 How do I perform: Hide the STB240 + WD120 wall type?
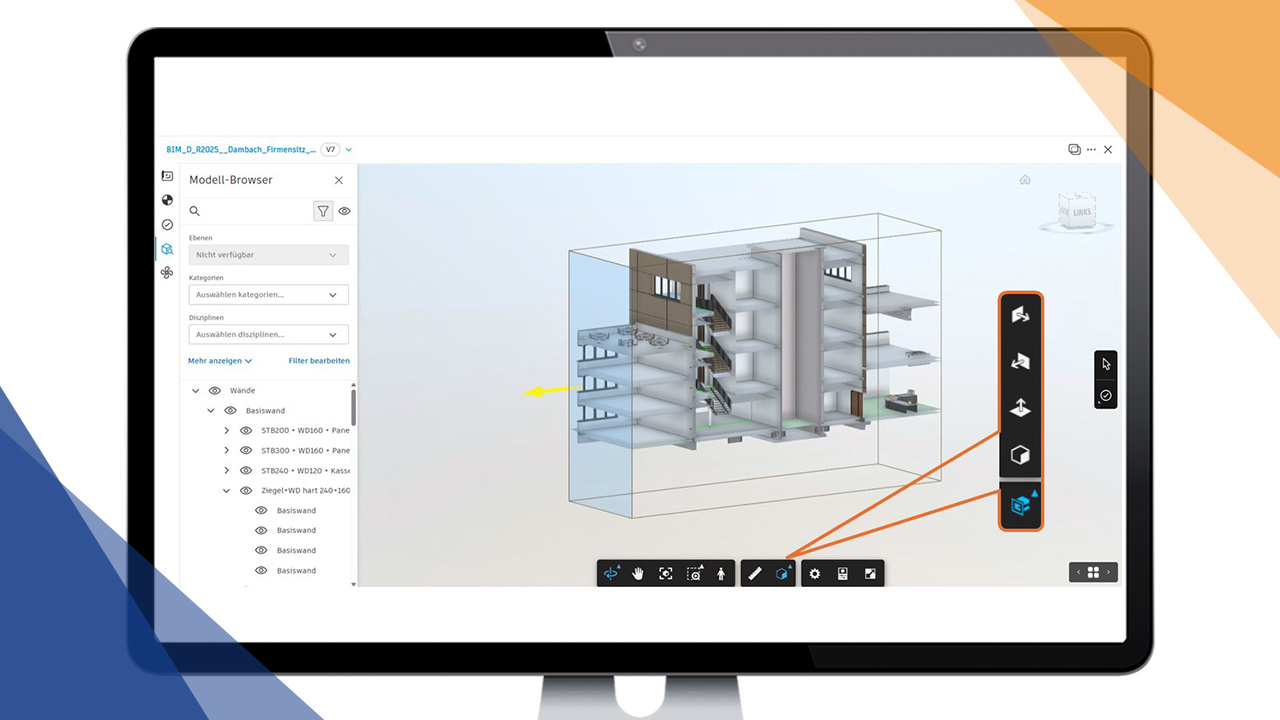[x=246, y=471]
